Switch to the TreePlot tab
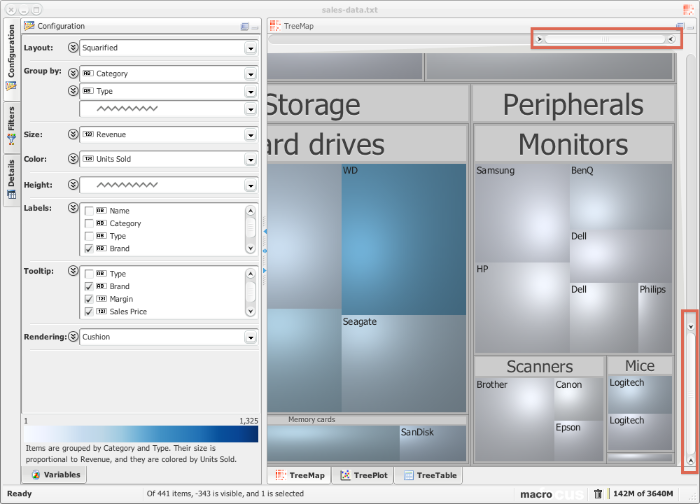This screenshot has width=700, height=504. point(362,476)
